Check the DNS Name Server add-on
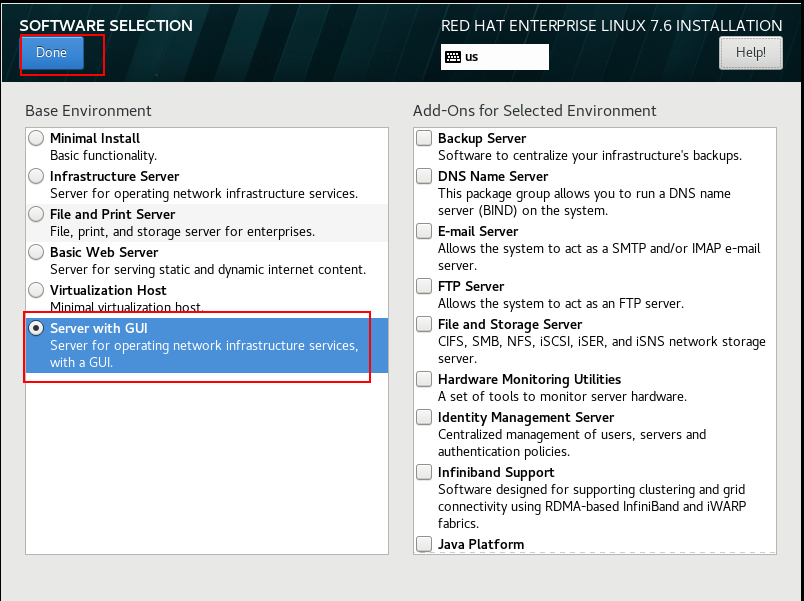 425,177
